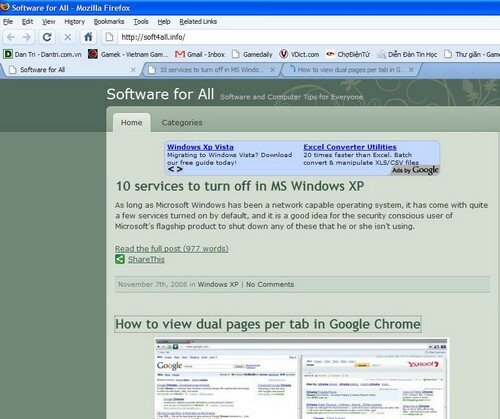
Task: Click next ad arrow in Google ads
Action: point(180,169)
